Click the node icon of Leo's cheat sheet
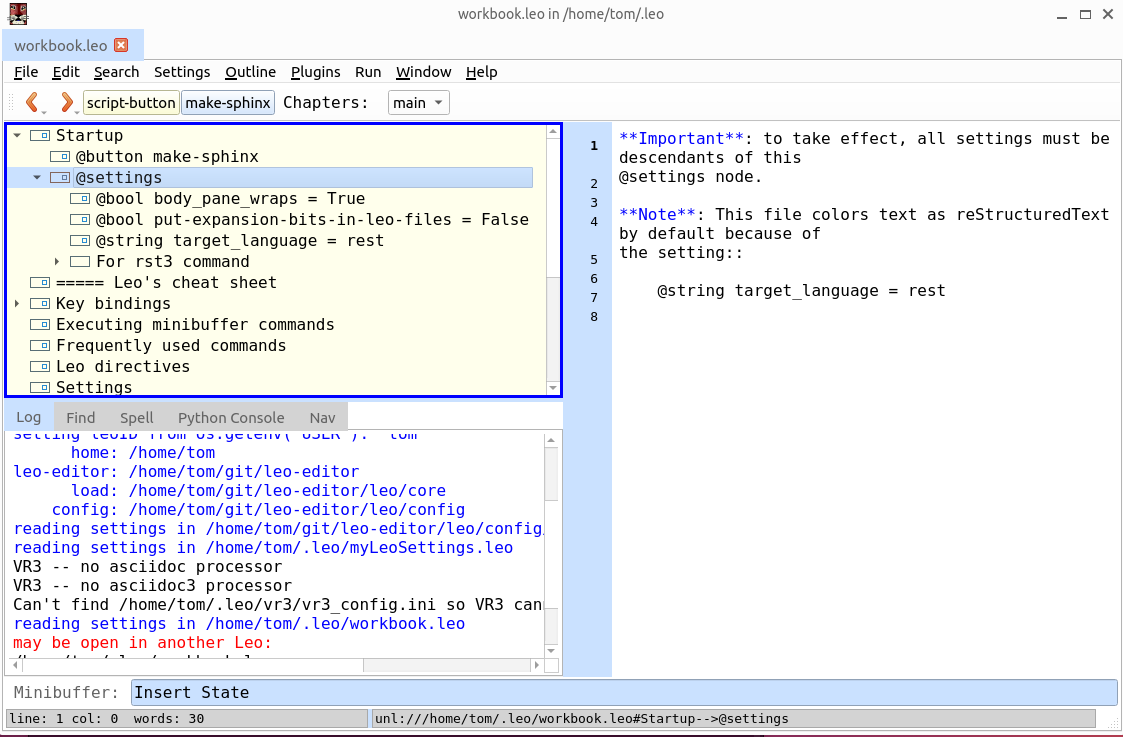Screen dimensions: 1123x737 coord(40,282)
